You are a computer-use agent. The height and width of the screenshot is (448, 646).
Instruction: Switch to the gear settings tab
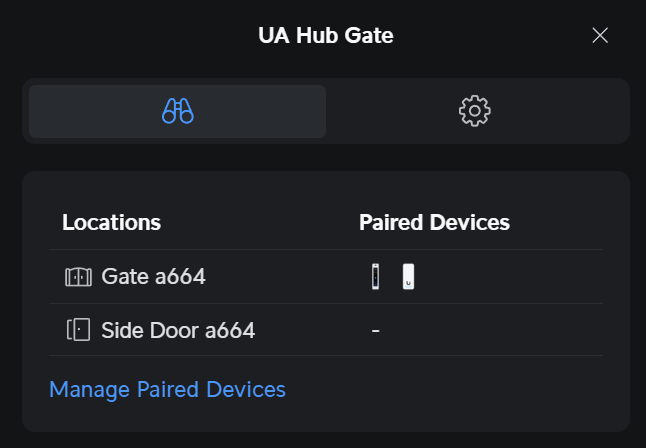pyautogui.click(x=475, y=111)
